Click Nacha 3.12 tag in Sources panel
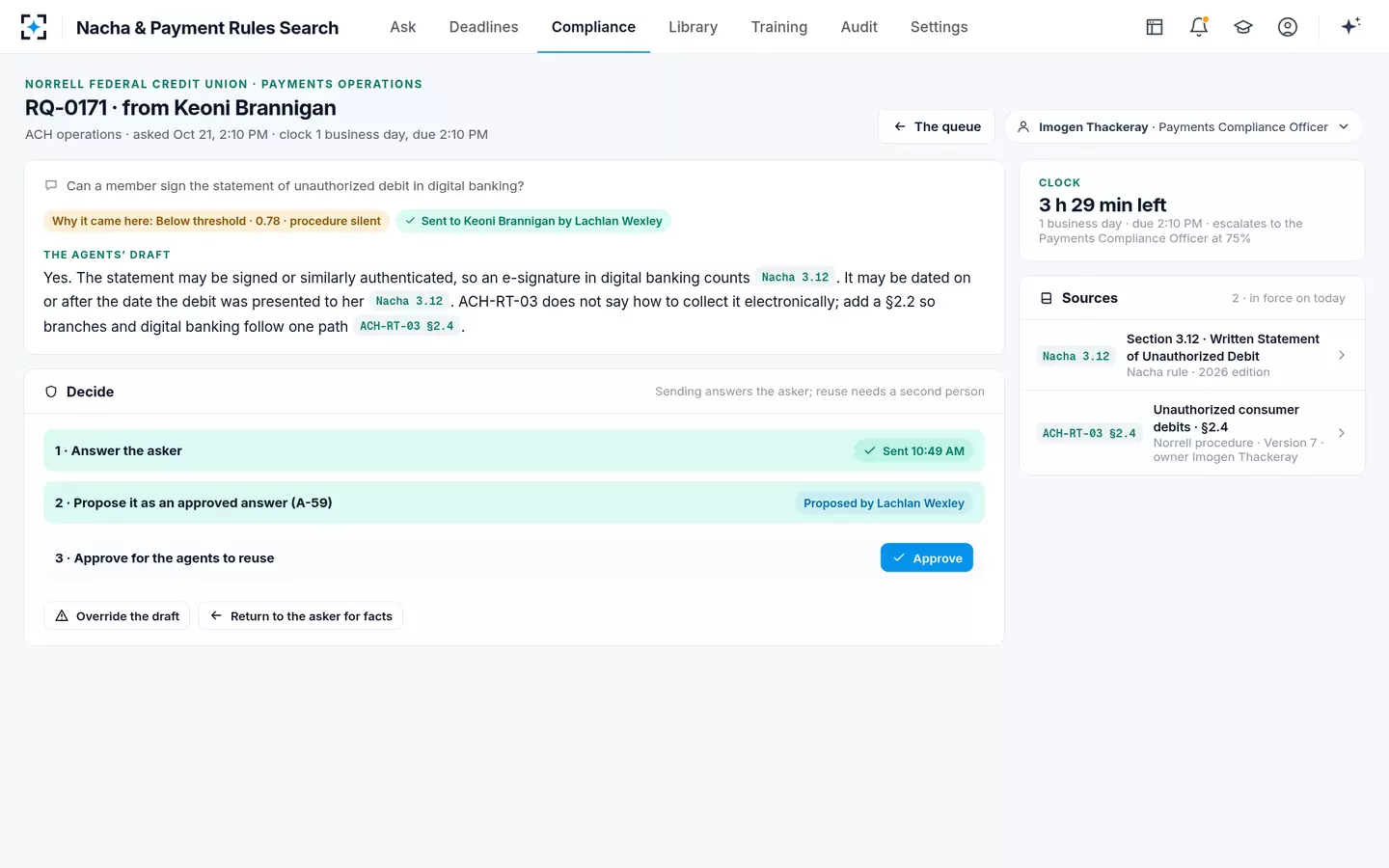 (x=1076, y=356)
